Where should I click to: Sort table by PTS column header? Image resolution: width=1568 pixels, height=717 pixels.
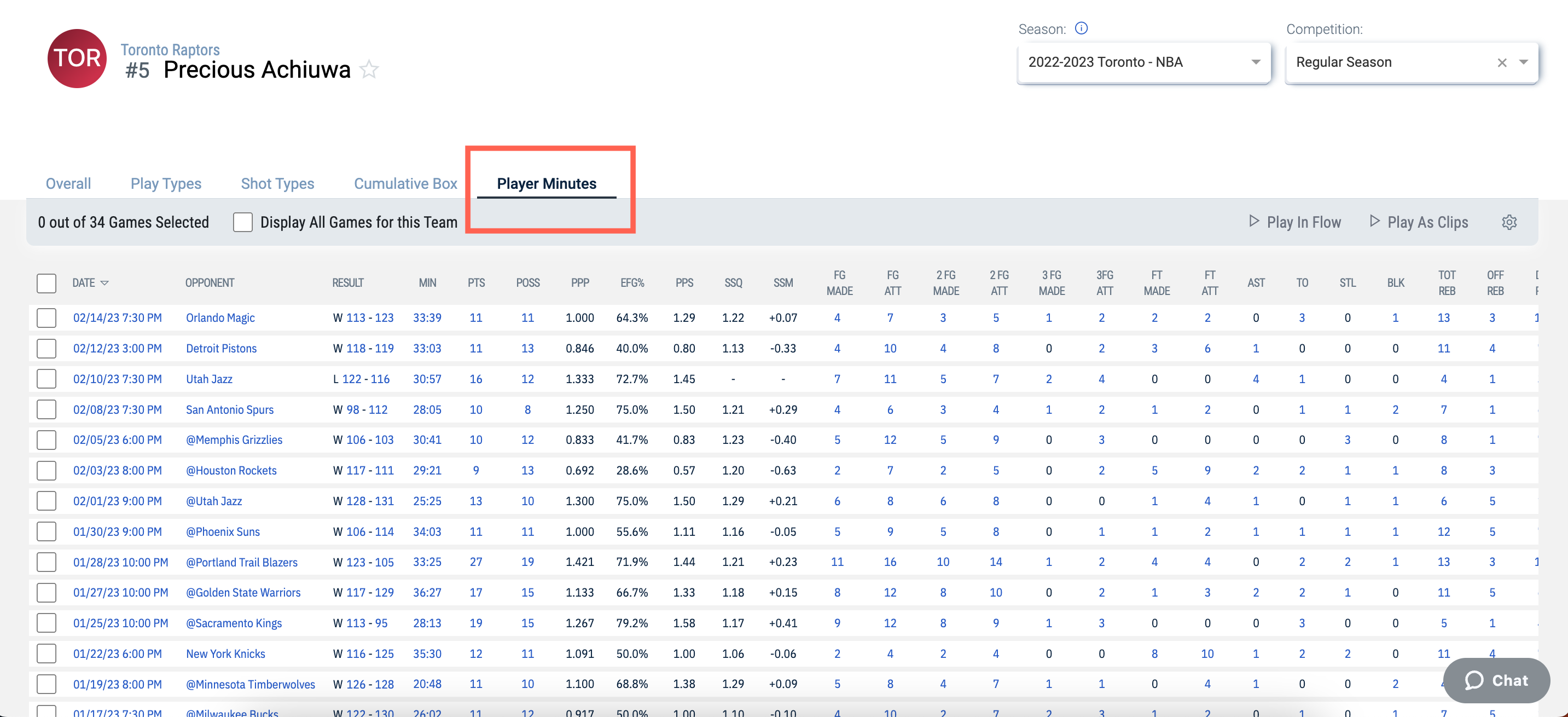tap(476, 282)
